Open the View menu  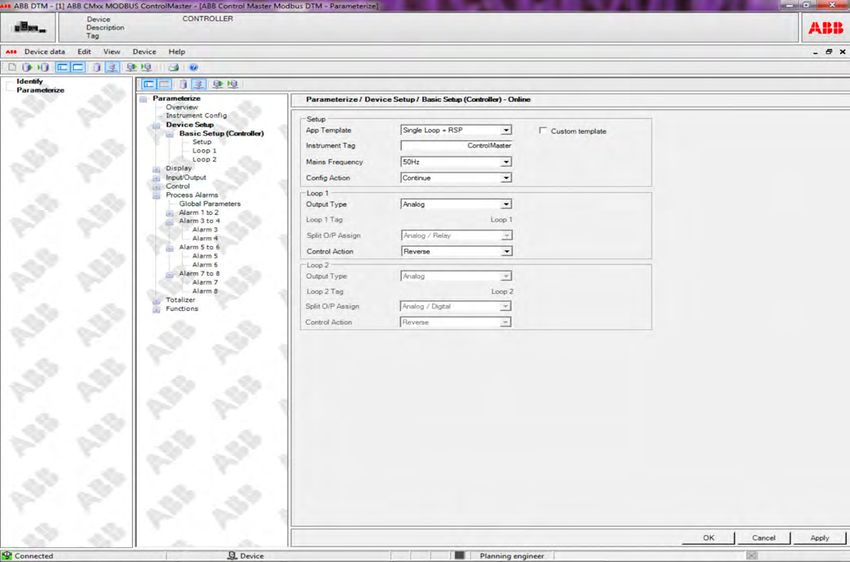(x=112, y=51)
